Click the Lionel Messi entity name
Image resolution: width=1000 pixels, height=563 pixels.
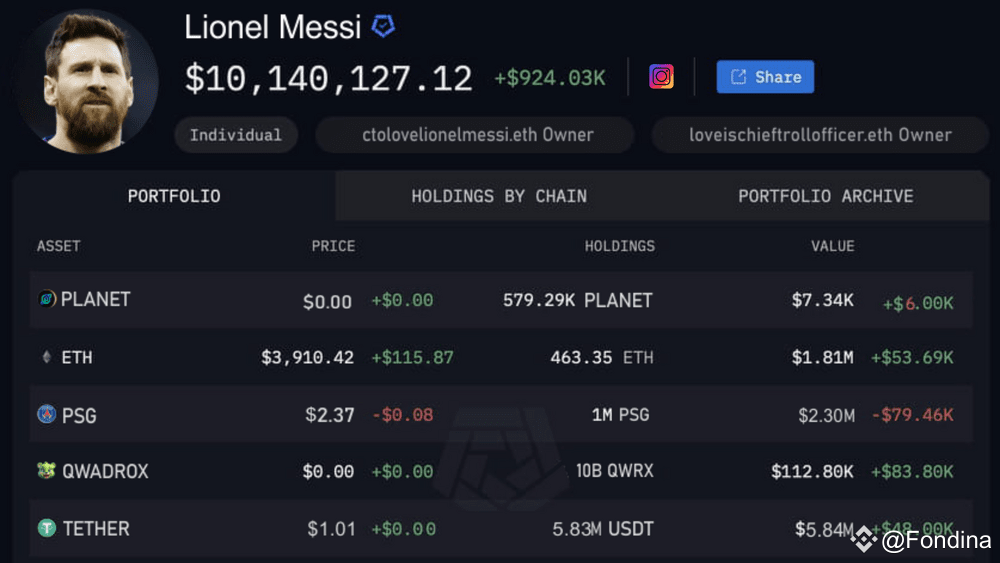coord(272,27)
